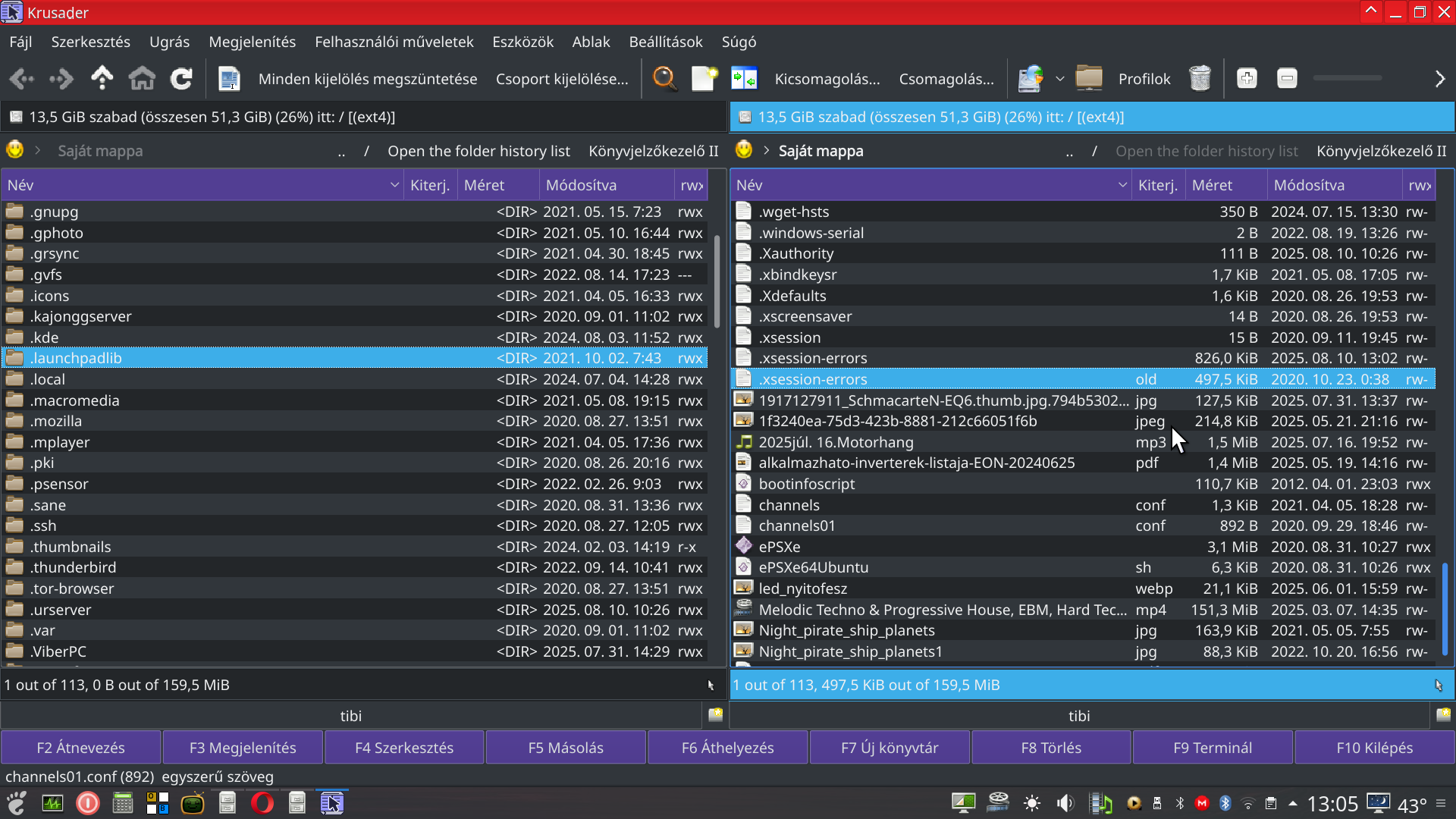Open the new network connection icon
The image size is (1456, 819).
pyautogui.click(x=1031, y=79)
